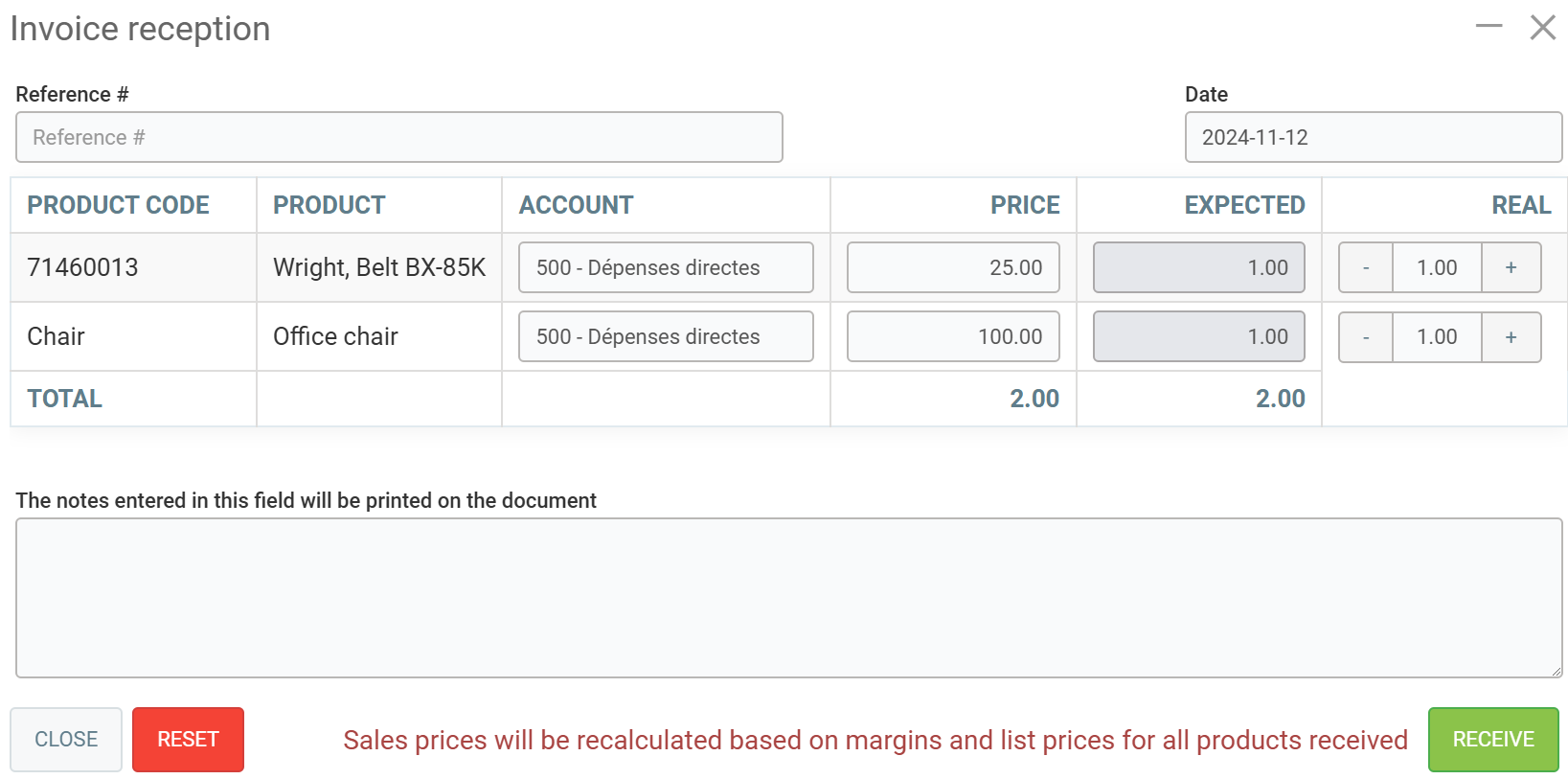
Task: Open account dropdown for product 71460013
Action: click(x=666, y=267)
